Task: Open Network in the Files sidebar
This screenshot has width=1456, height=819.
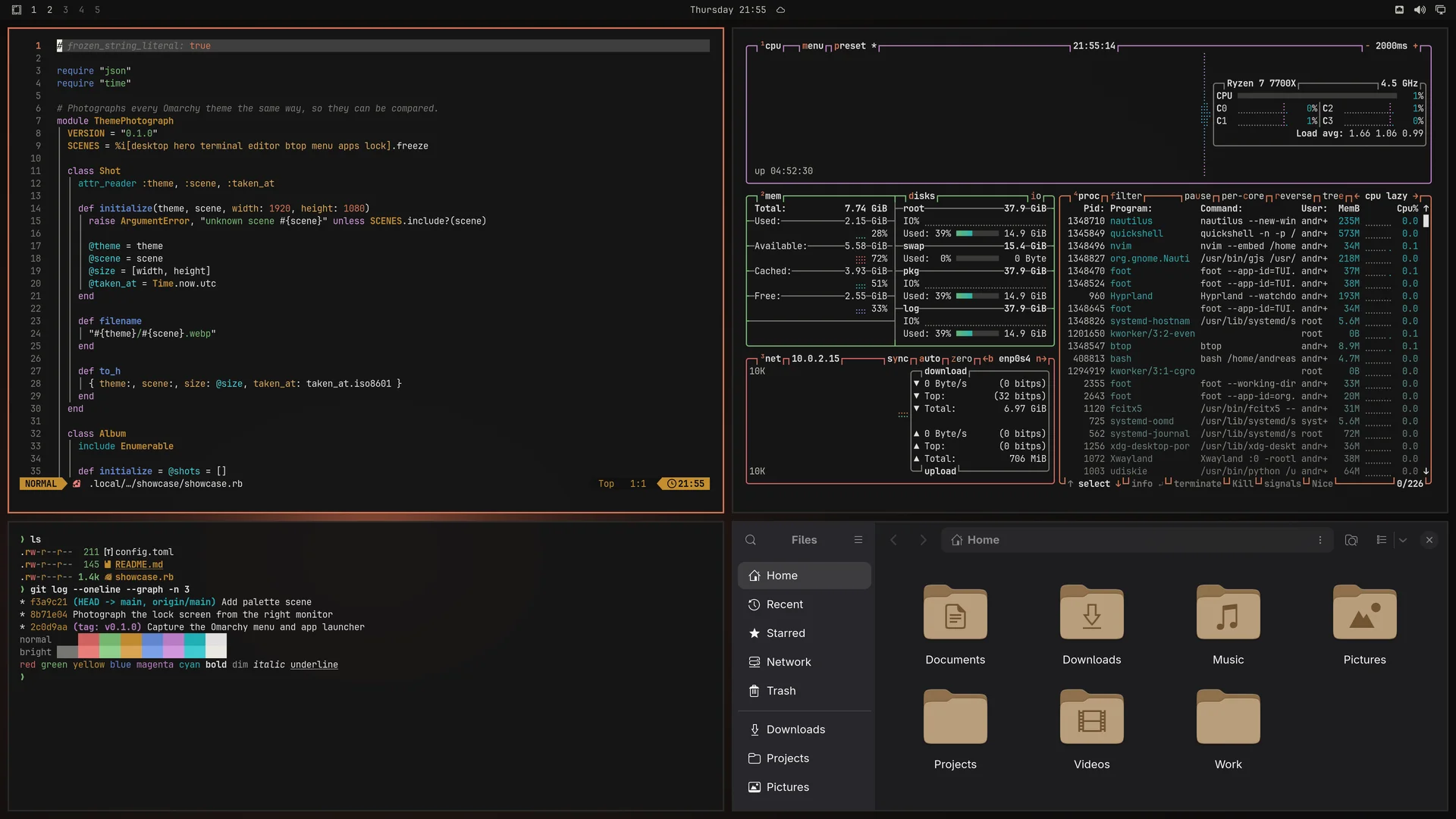Action: pos(805,662)
